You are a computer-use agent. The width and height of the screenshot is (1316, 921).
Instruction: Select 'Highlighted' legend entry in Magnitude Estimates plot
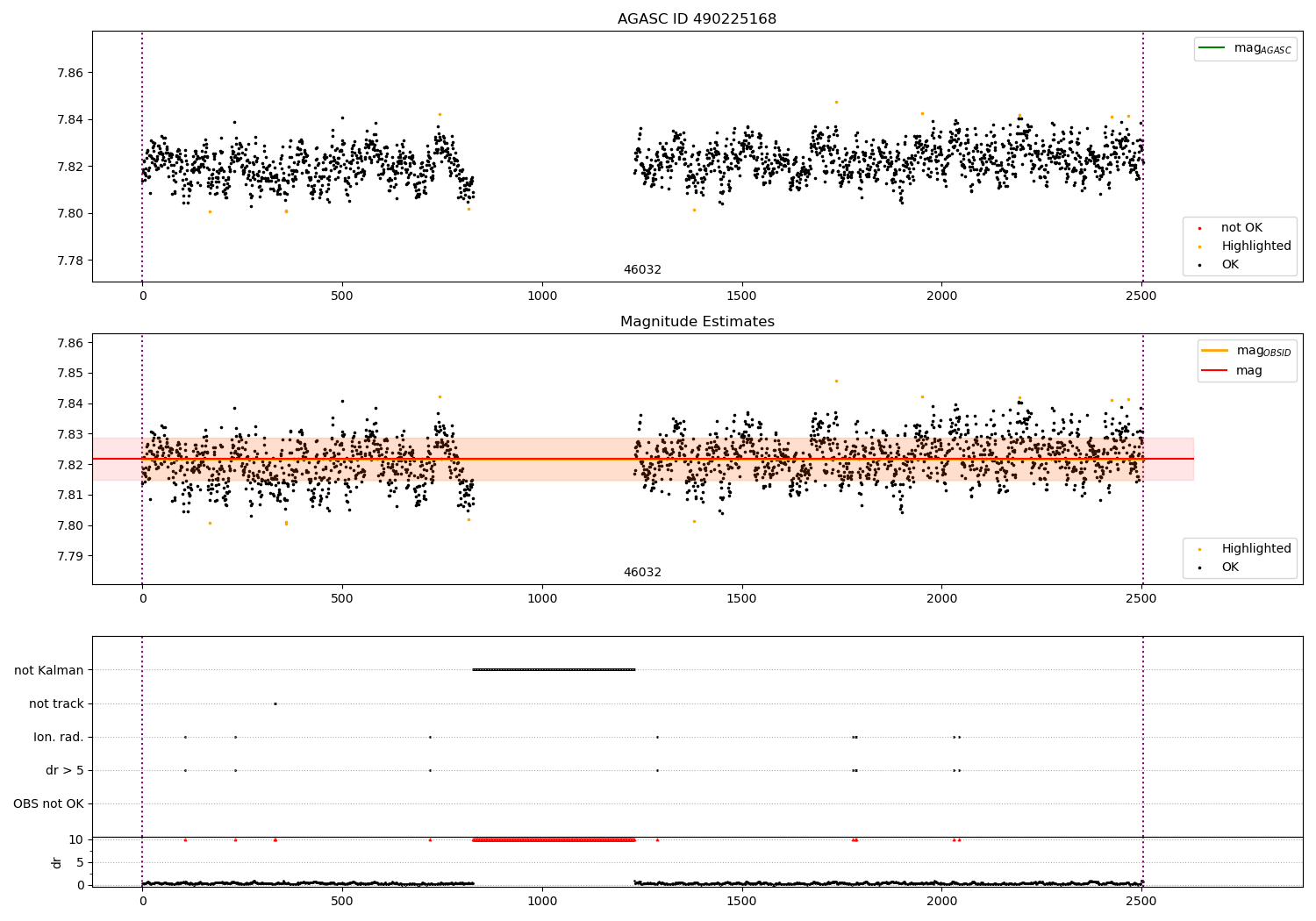1255,549
